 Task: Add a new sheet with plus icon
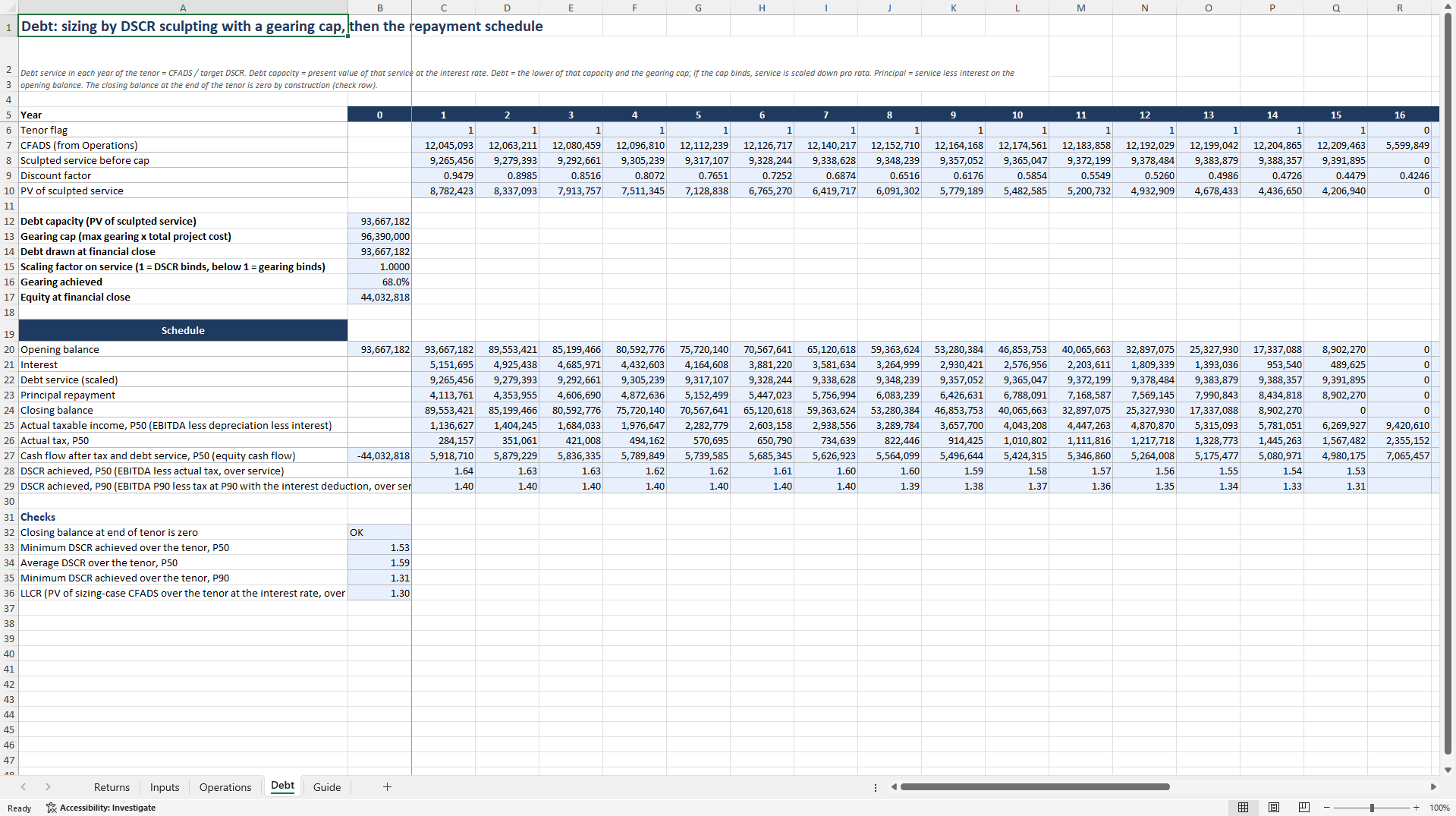[387, 787]
